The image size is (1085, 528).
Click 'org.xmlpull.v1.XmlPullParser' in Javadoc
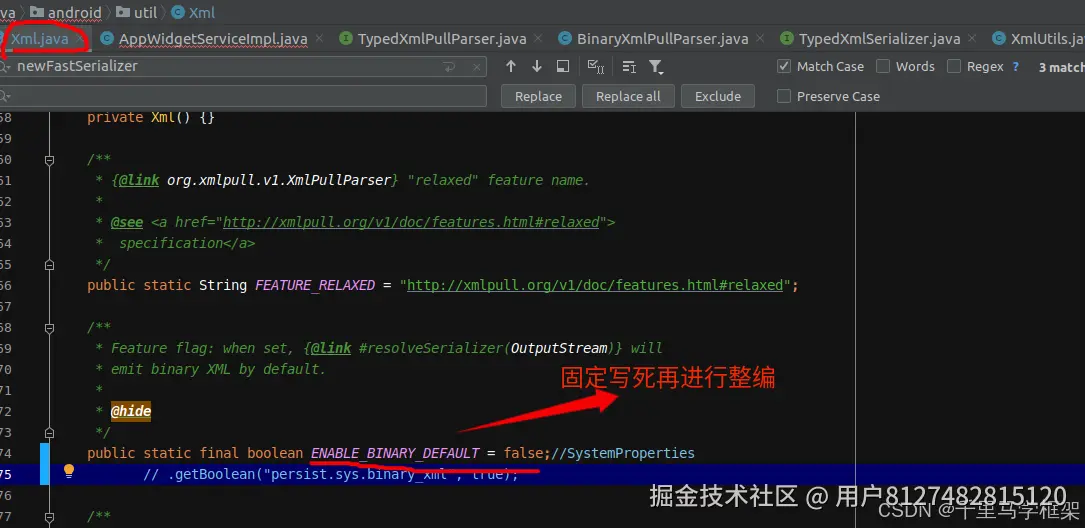280,180
